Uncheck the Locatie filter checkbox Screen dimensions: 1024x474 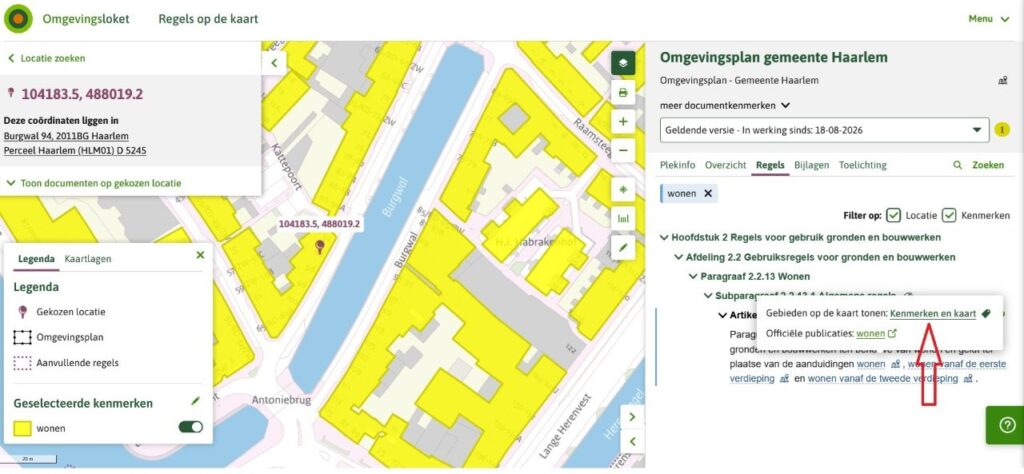[x=893, y=215]
